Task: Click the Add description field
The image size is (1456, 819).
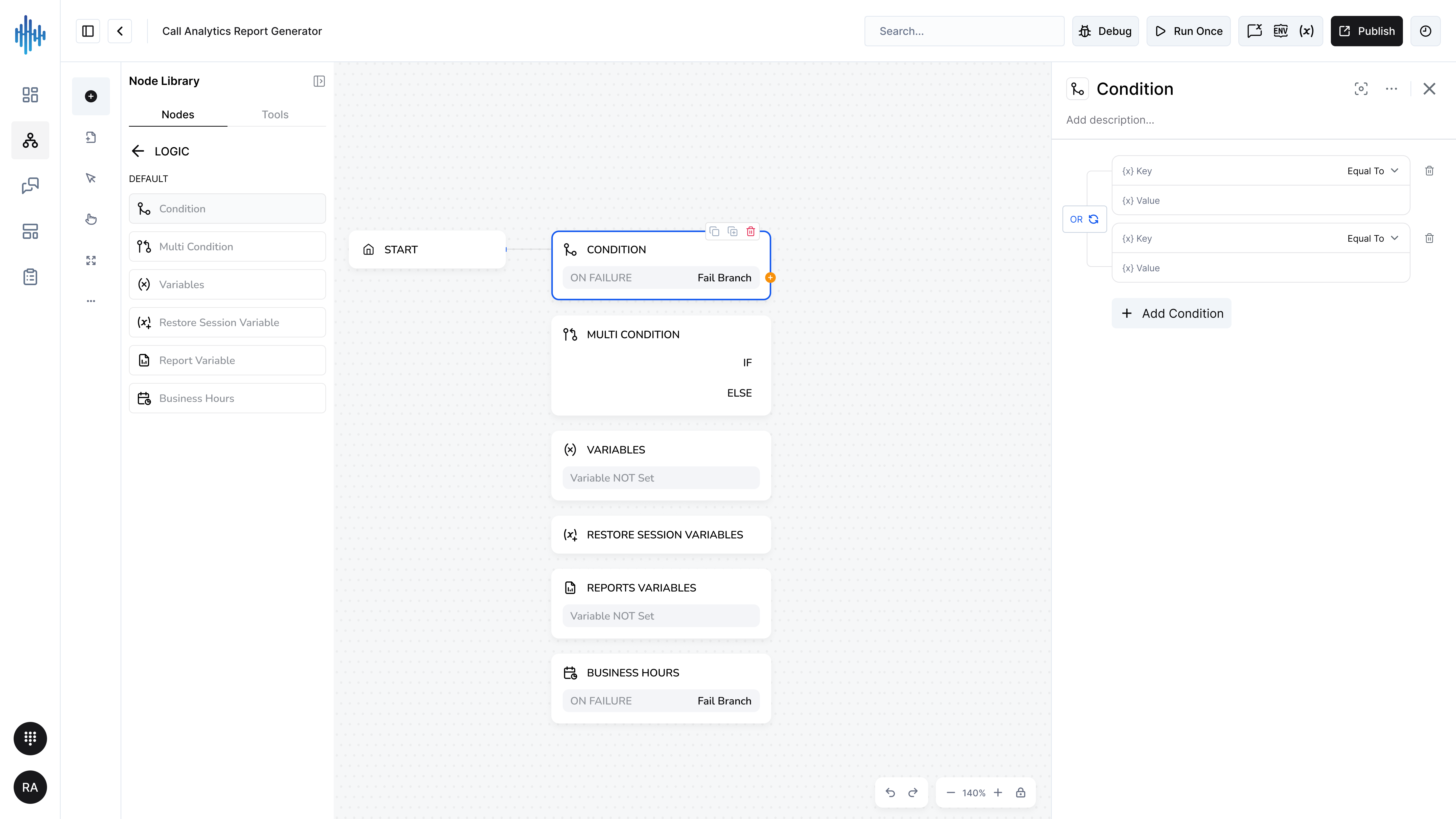Action: 1110,120
